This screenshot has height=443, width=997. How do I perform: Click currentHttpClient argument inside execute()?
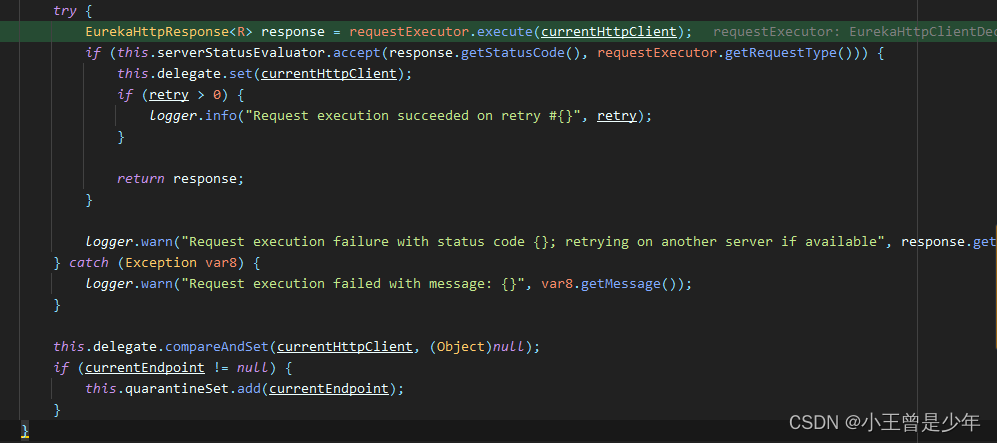pos(609,32)
